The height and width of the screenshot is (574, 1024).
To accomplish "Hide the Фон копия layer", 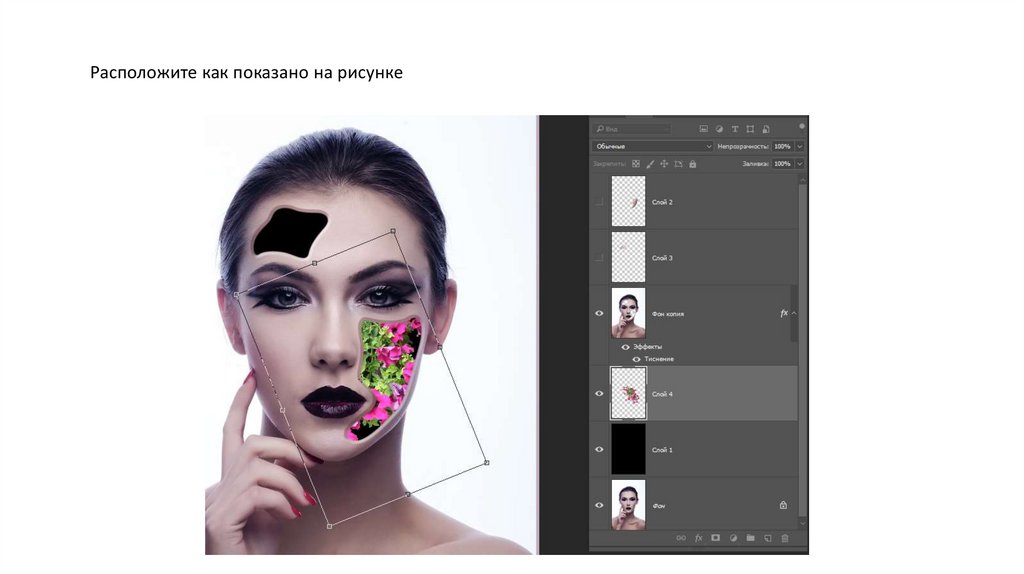I will 599,313.
